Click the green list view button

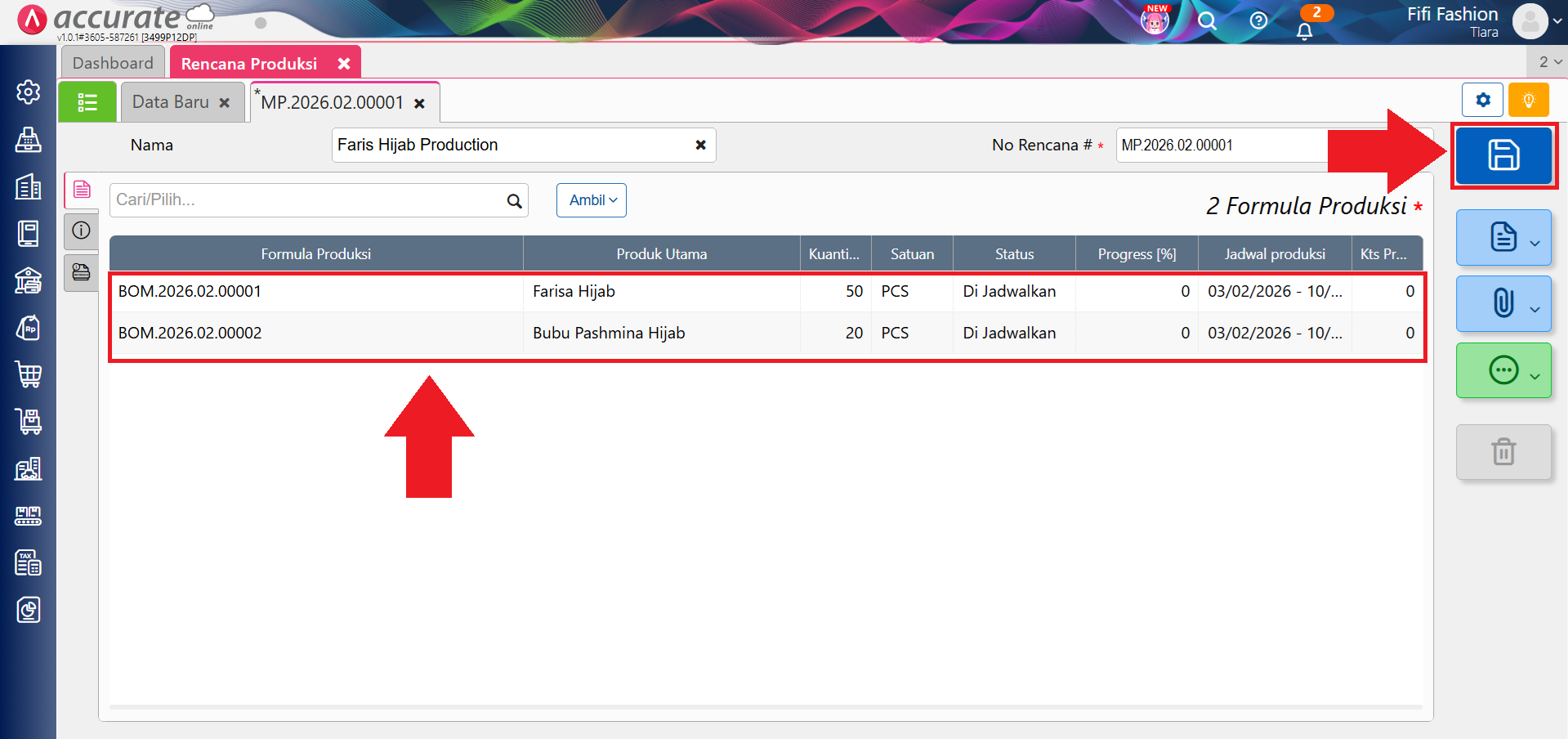coord(87,102)
